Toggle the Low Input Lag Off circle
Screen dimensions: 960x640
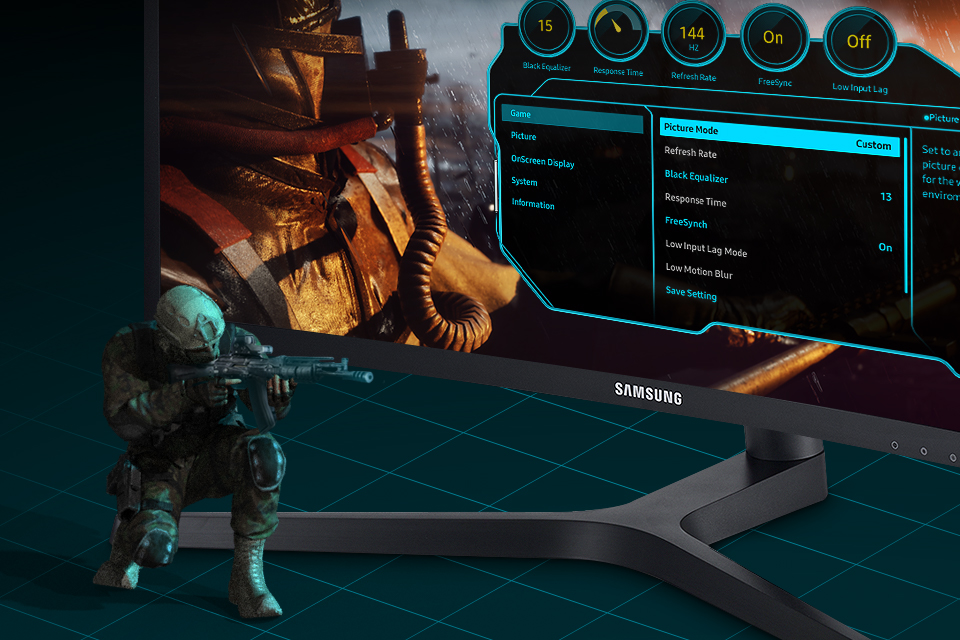pyautogui.click(x=860, y=42)
